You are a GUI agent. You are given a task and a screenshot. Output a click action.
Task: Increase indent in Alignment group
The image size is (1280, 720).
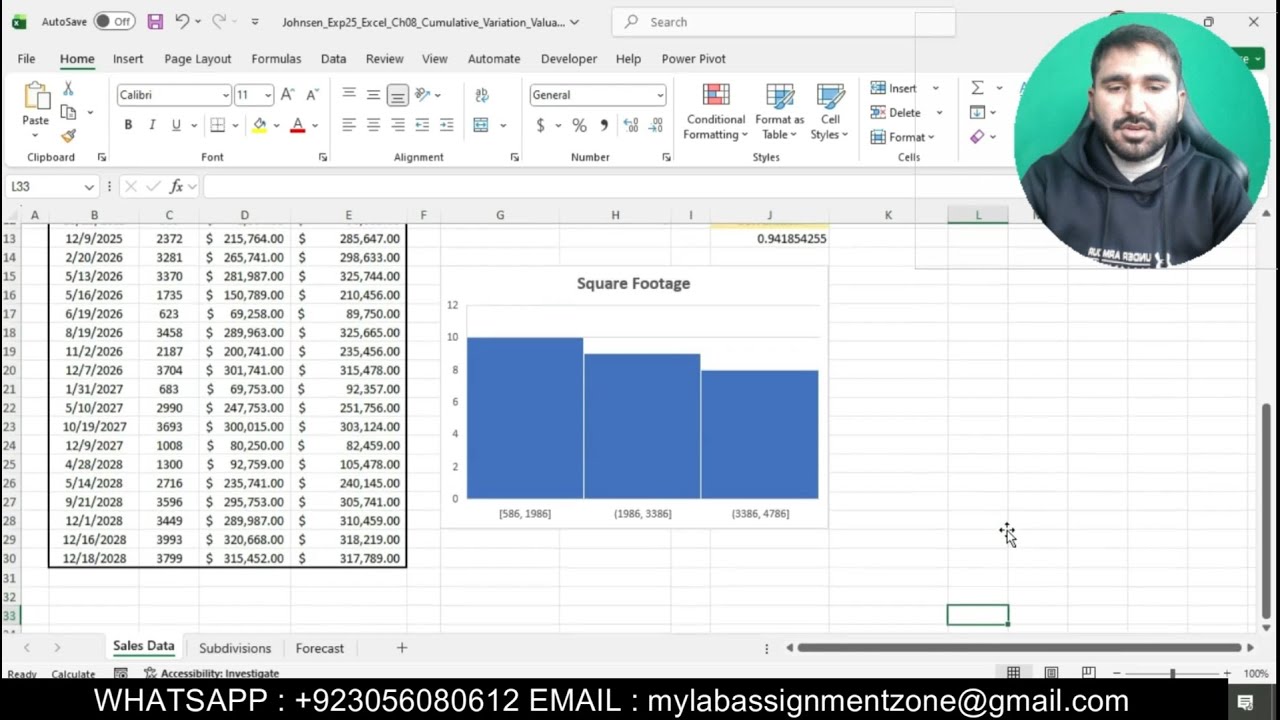click(446, 125)
